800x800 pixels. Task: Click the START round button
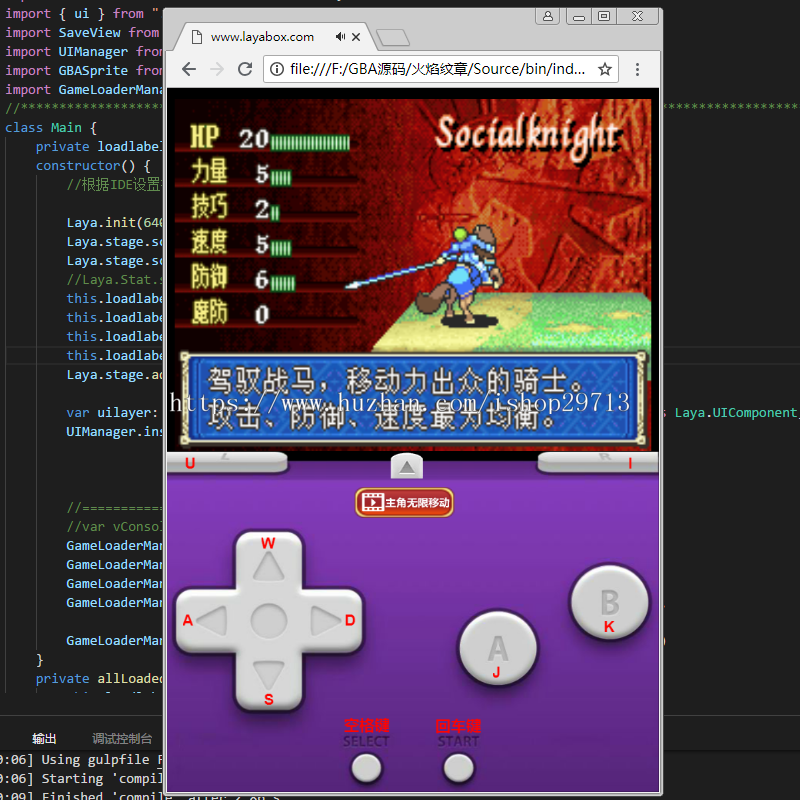[458, 768]
